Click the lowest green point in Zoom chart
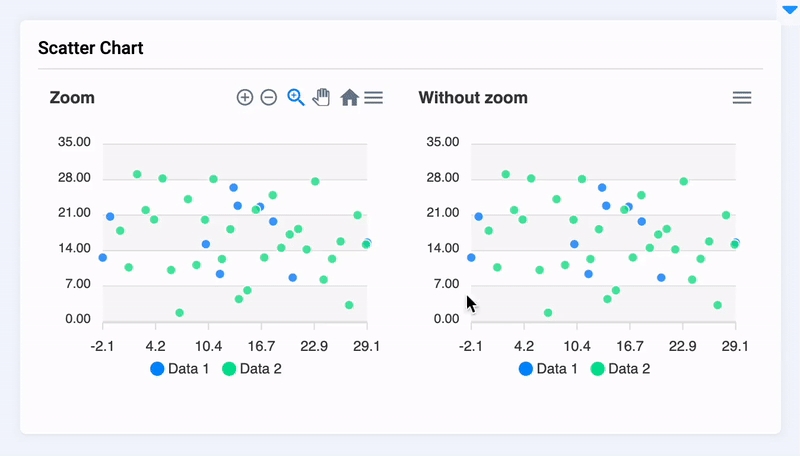 click(x=180, y=313)
